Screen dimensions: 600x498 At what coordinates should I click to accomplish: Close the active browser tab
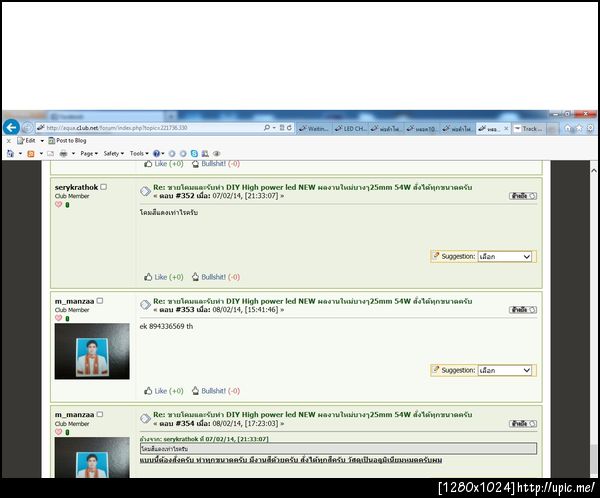click(506, 129)
